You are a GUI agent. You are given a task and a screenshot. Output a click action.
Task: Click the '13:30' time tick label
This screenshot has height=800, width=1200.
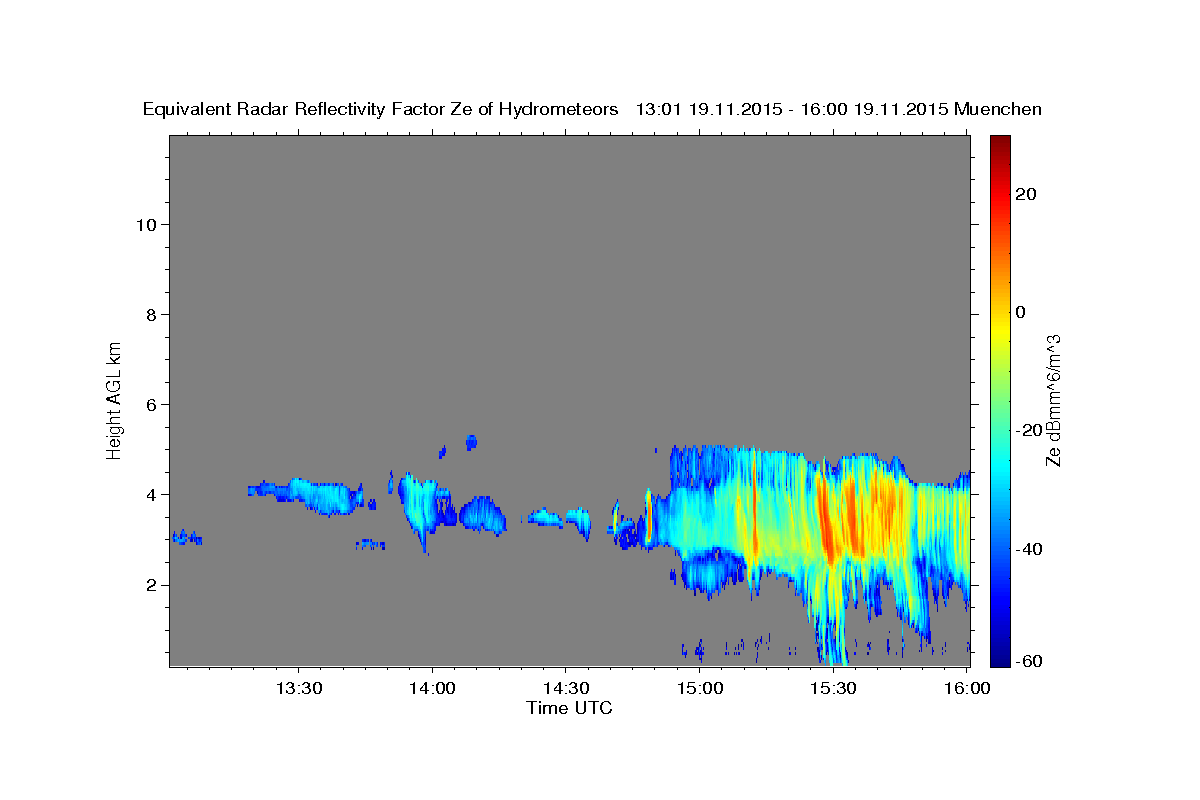point(299,689)
